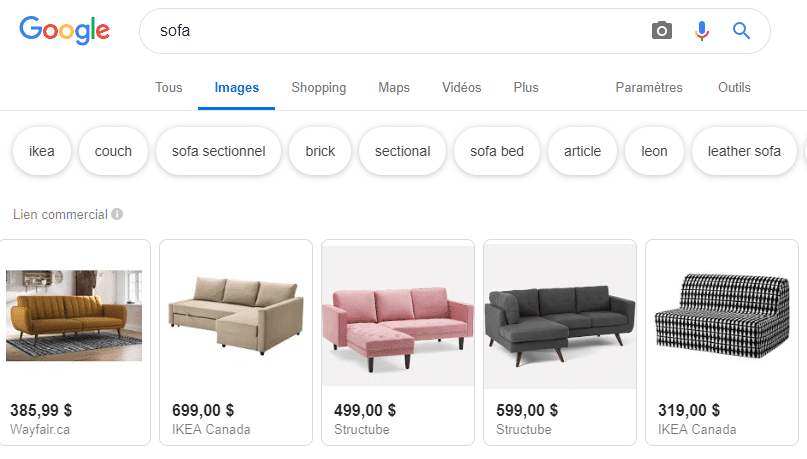View the pink Structube sectional sofa
Viewport: 807px width, 459px height.
(x=398, y=317)
